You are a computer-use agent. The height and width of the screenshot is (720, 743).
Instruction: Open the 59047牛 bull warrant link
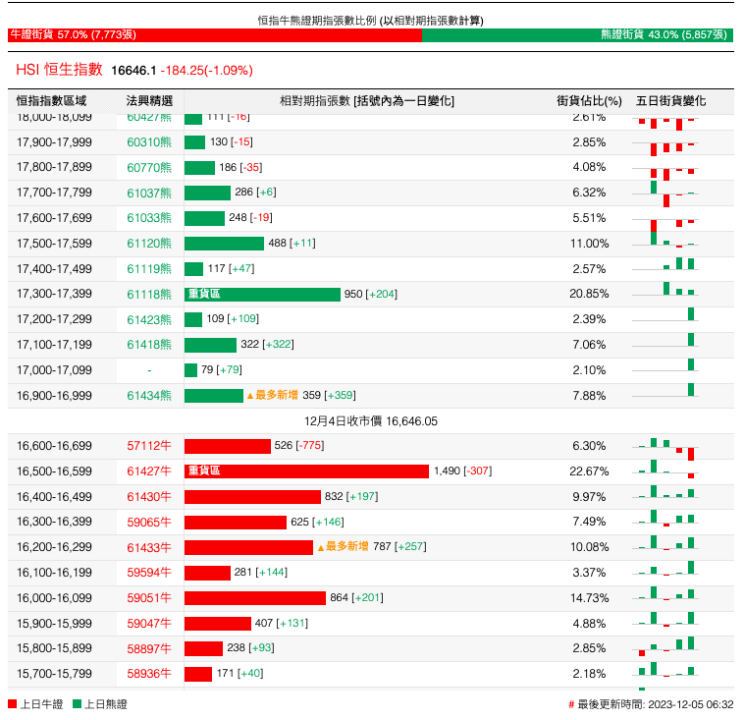[x=149, y=623]
